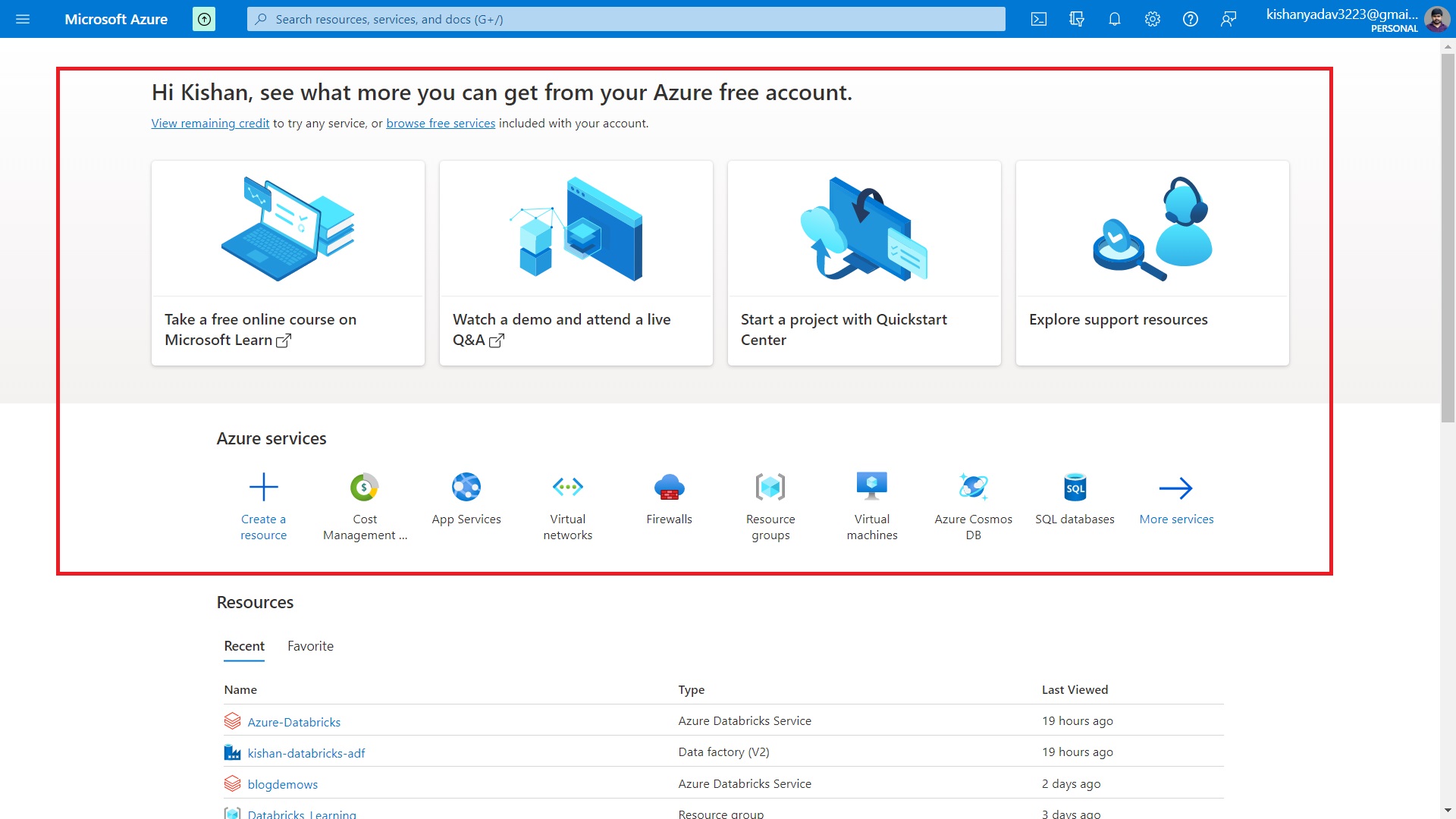Open the Explore support resources card illustration
The width and height of the screenshot is (1456, 819).
click(x=1153, y=228)
